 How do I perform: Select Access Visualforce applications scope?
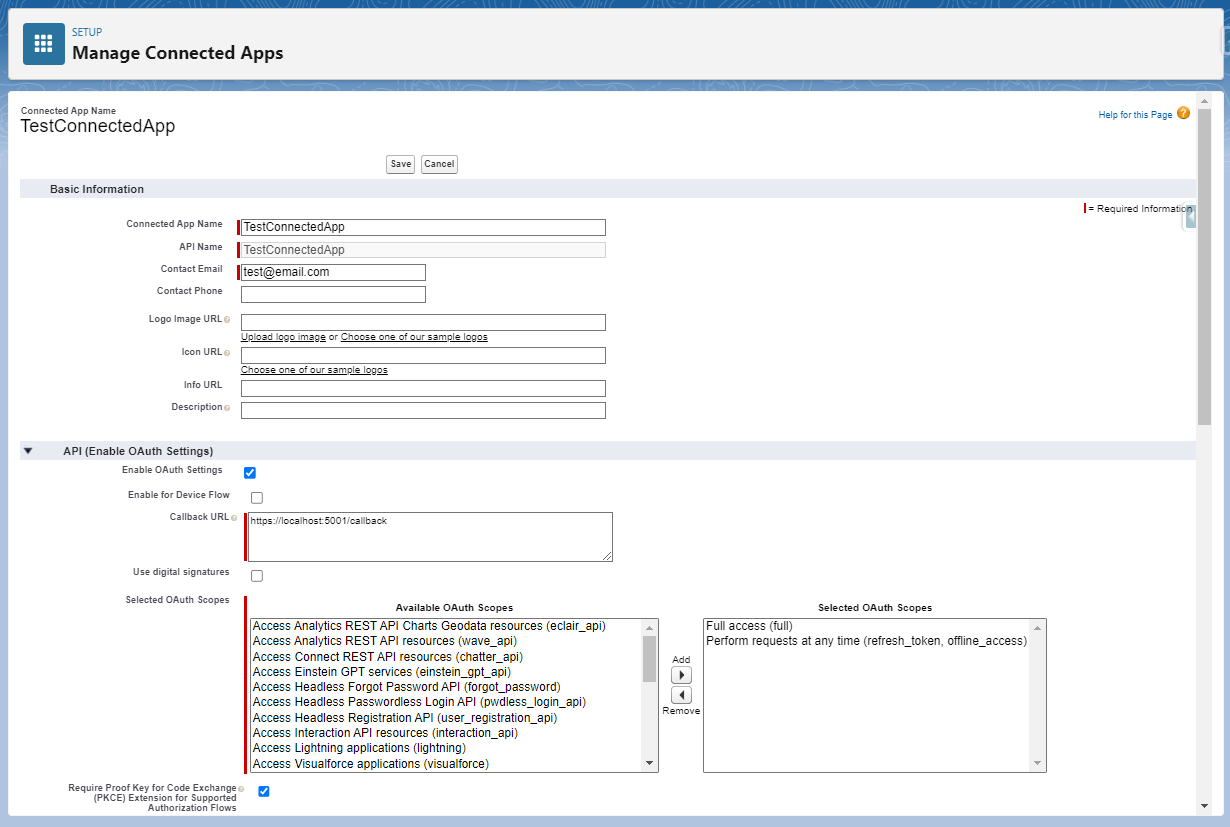click(446, 763)
